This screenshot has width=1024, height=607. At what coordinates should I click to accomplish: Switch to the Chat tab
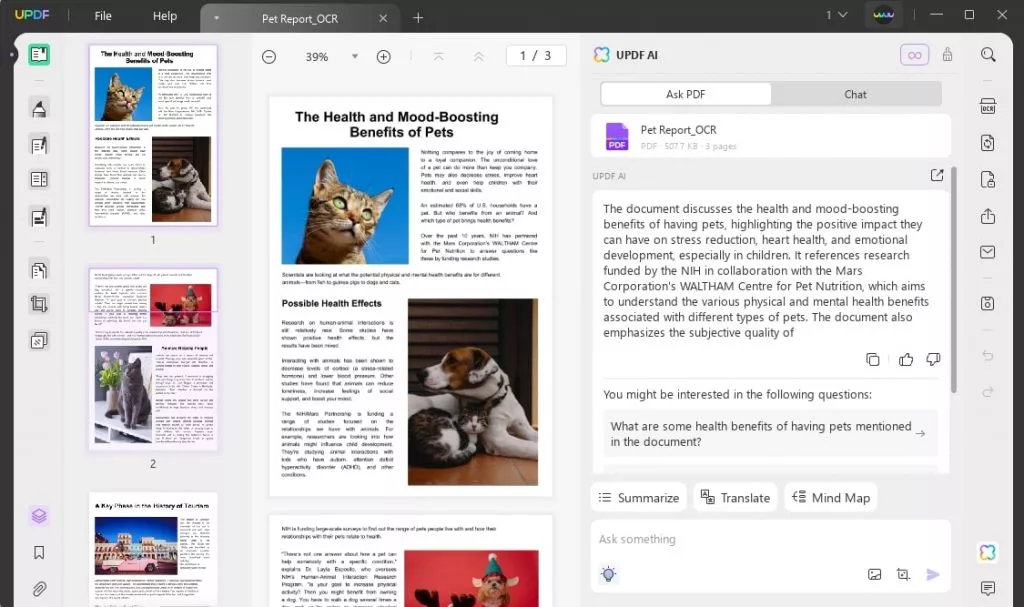856,94
